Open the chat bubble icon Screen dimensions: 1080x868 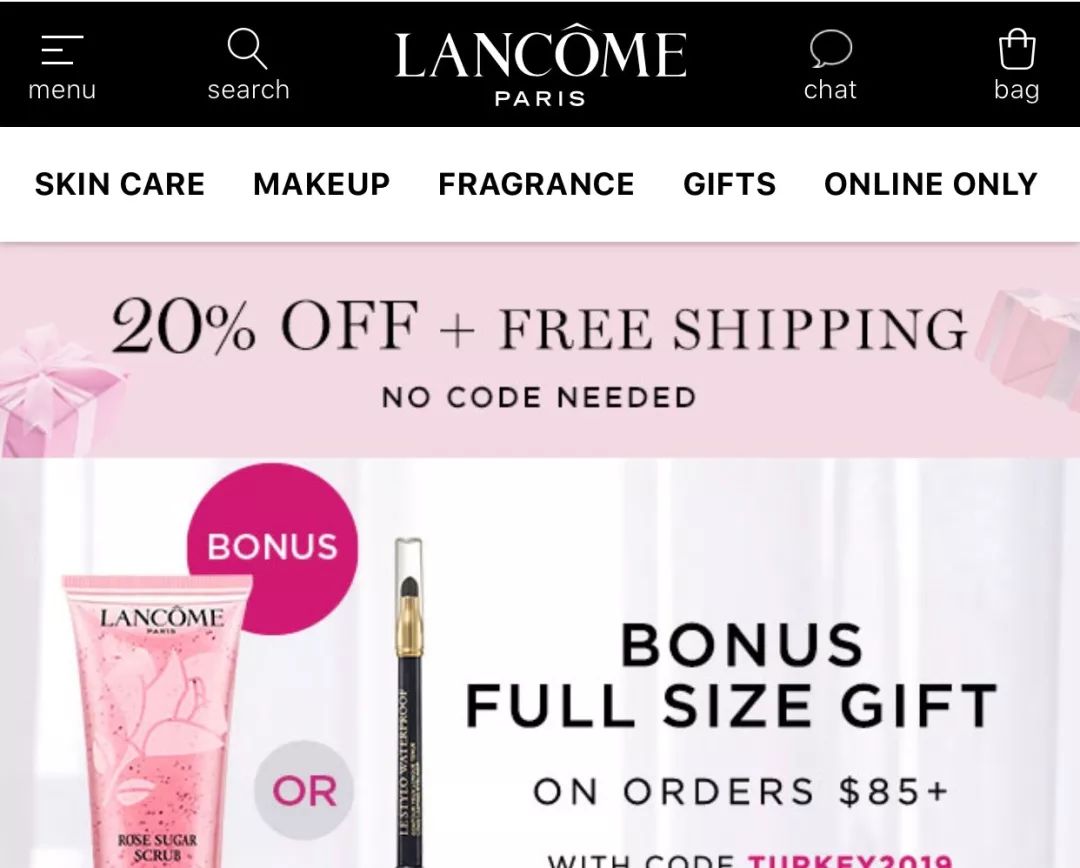(x=831, y=48)
